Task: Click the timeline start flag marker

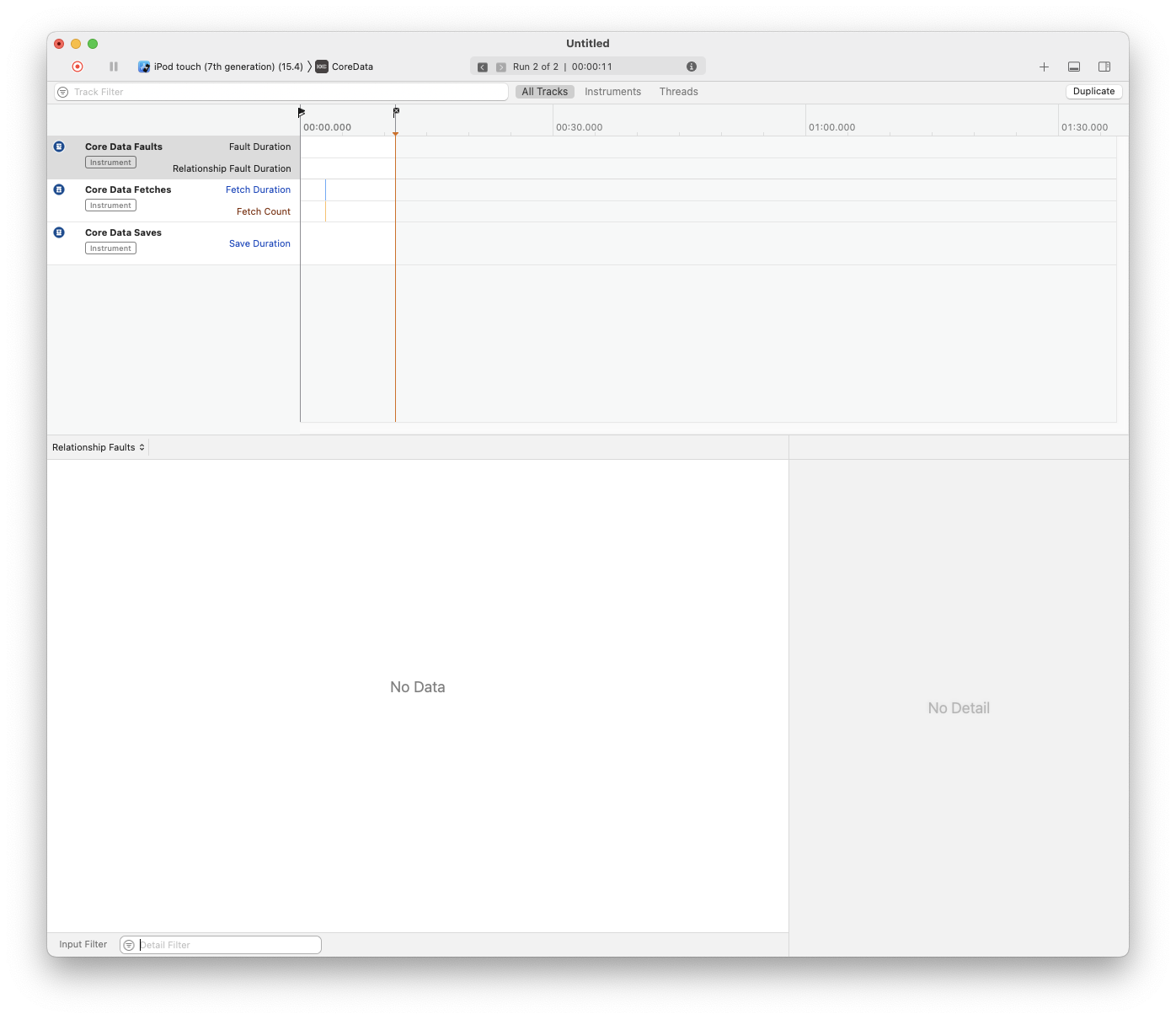Action: click(302, 111)
